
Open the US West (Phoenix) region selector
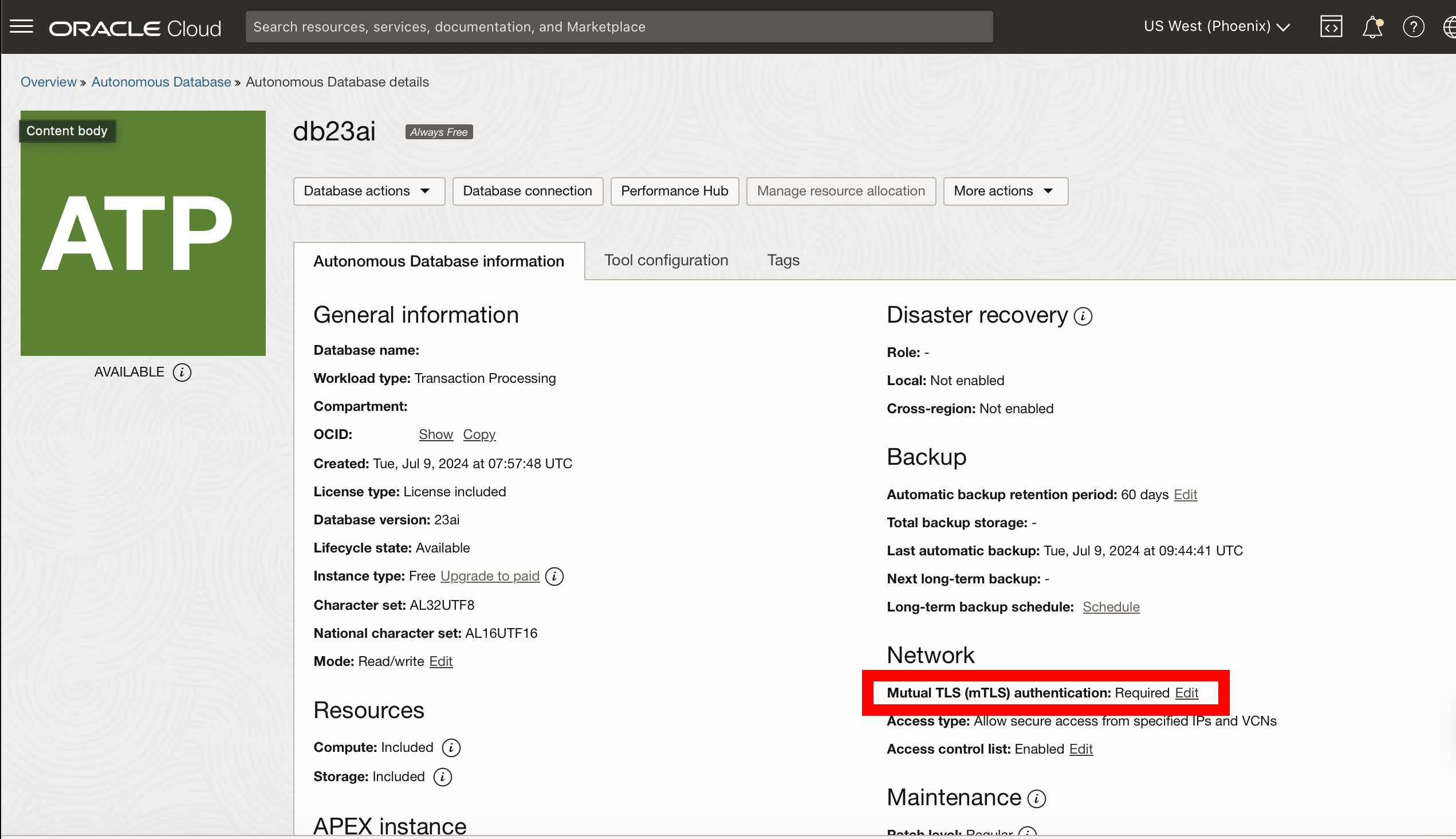click(1217, 26)
